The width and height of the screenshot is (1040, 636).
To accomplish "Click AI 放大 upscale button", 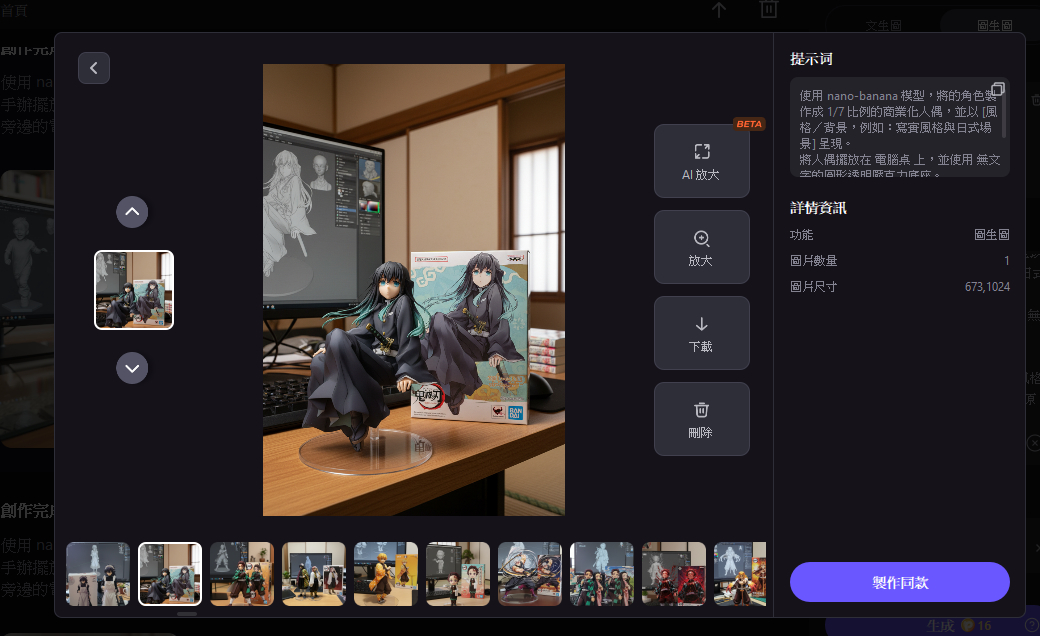I will coord(702,161).
